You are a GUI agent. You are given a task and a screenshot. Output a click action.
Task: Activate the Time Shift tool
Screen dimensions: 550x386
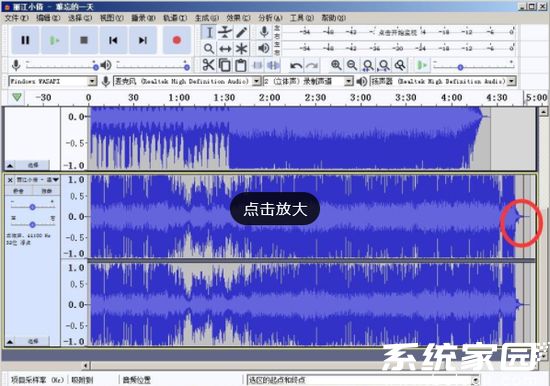[x=225, y=48]
